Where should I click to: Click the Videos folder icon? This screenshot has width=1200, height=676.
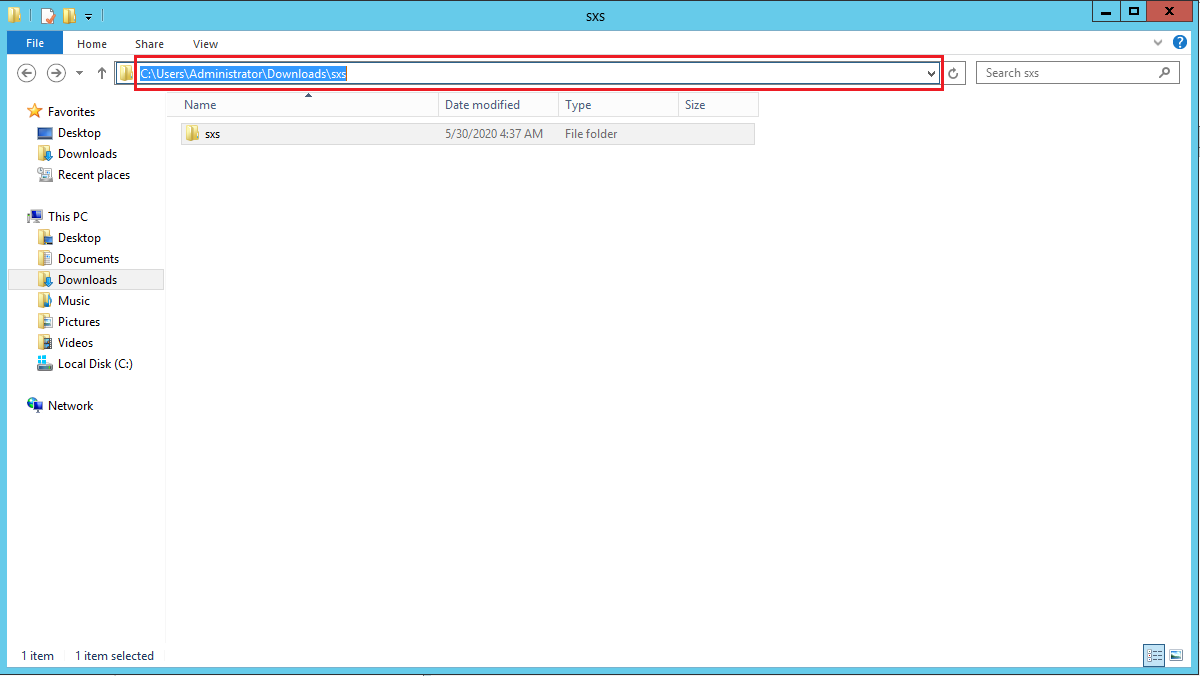(45, 343)
